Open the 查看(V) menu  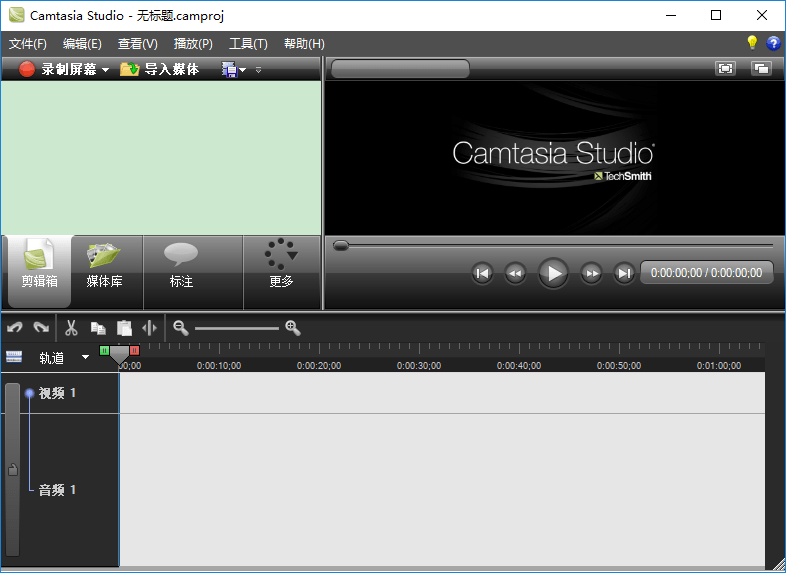(138, 44)
